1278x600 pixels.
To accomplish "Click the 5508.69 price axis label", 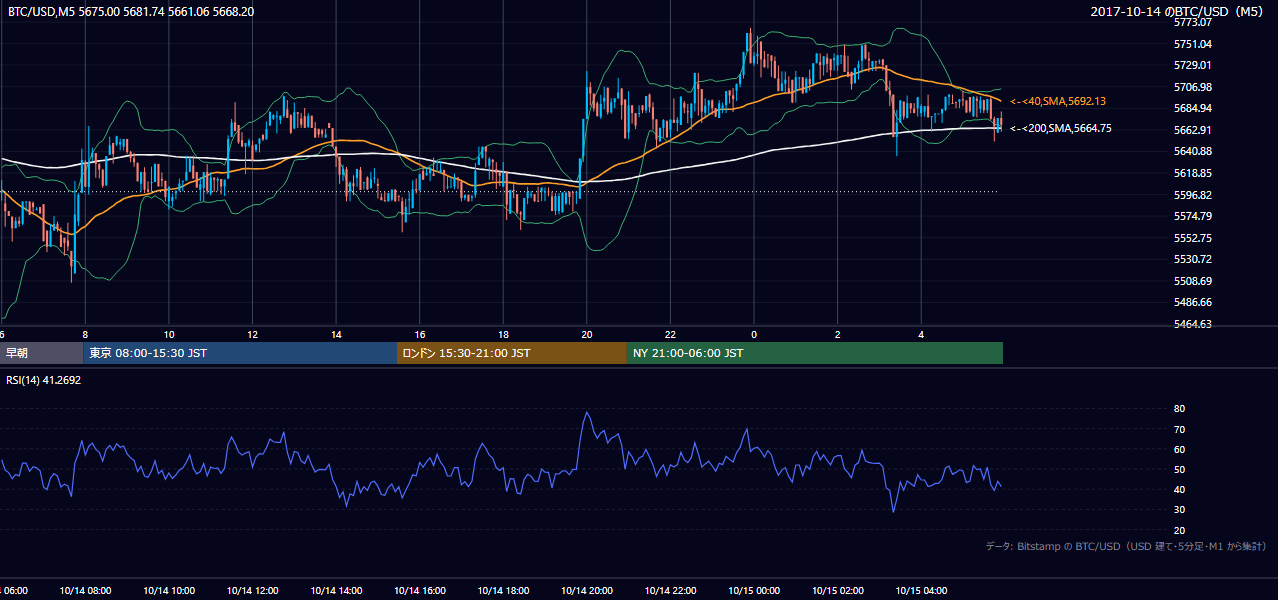I will point(1193,281).
